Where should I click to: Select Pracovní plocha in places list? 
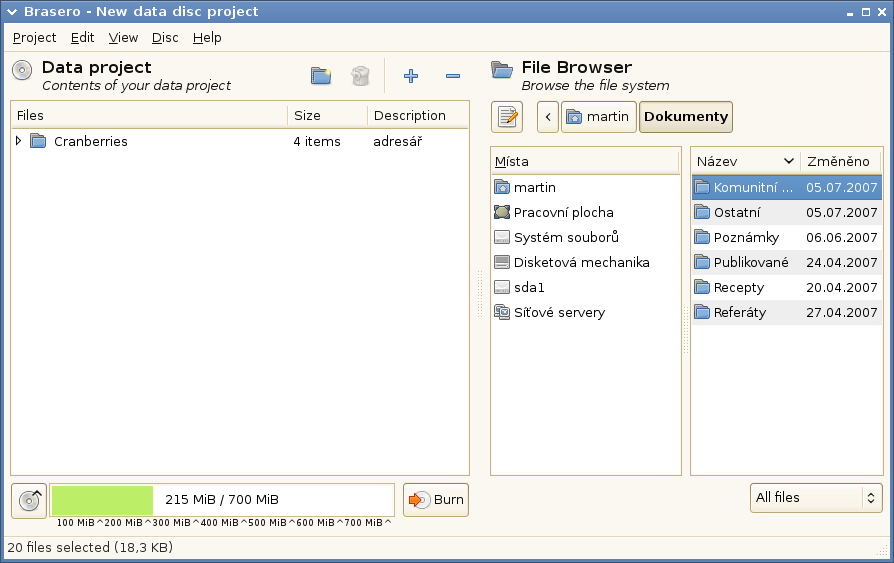click(586, 212)
